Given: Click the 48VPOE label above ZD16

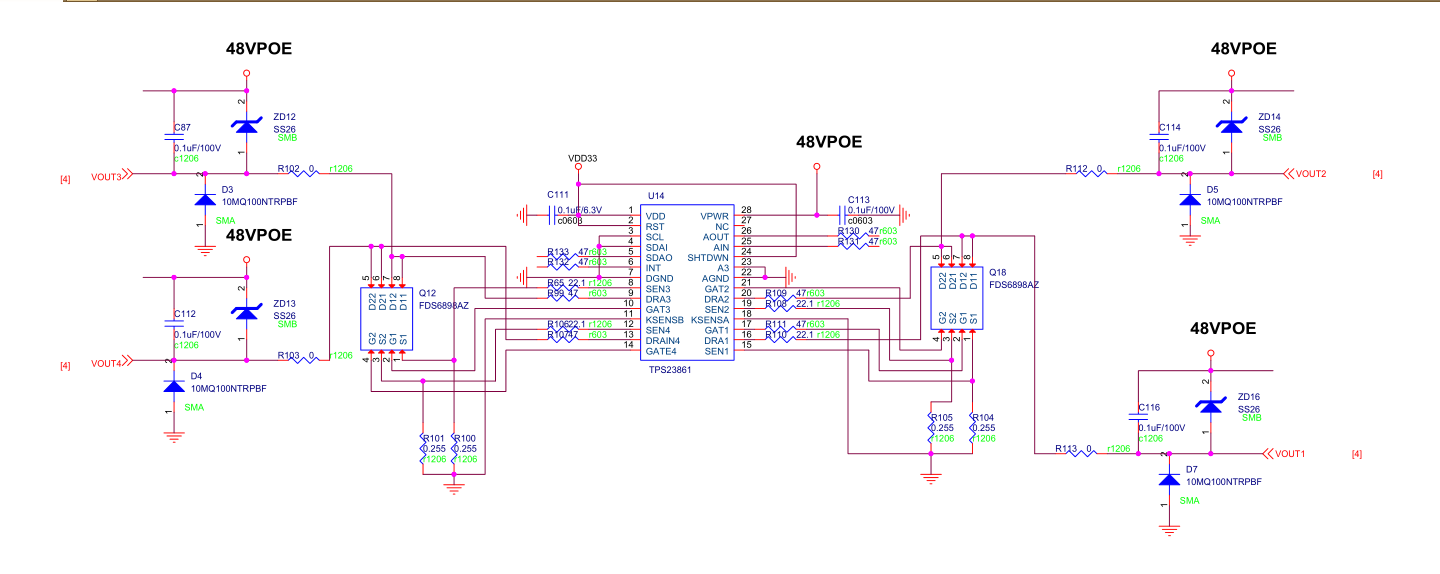Looking at the screenshot, I should pyautogui.click(x=1223, y=328).
